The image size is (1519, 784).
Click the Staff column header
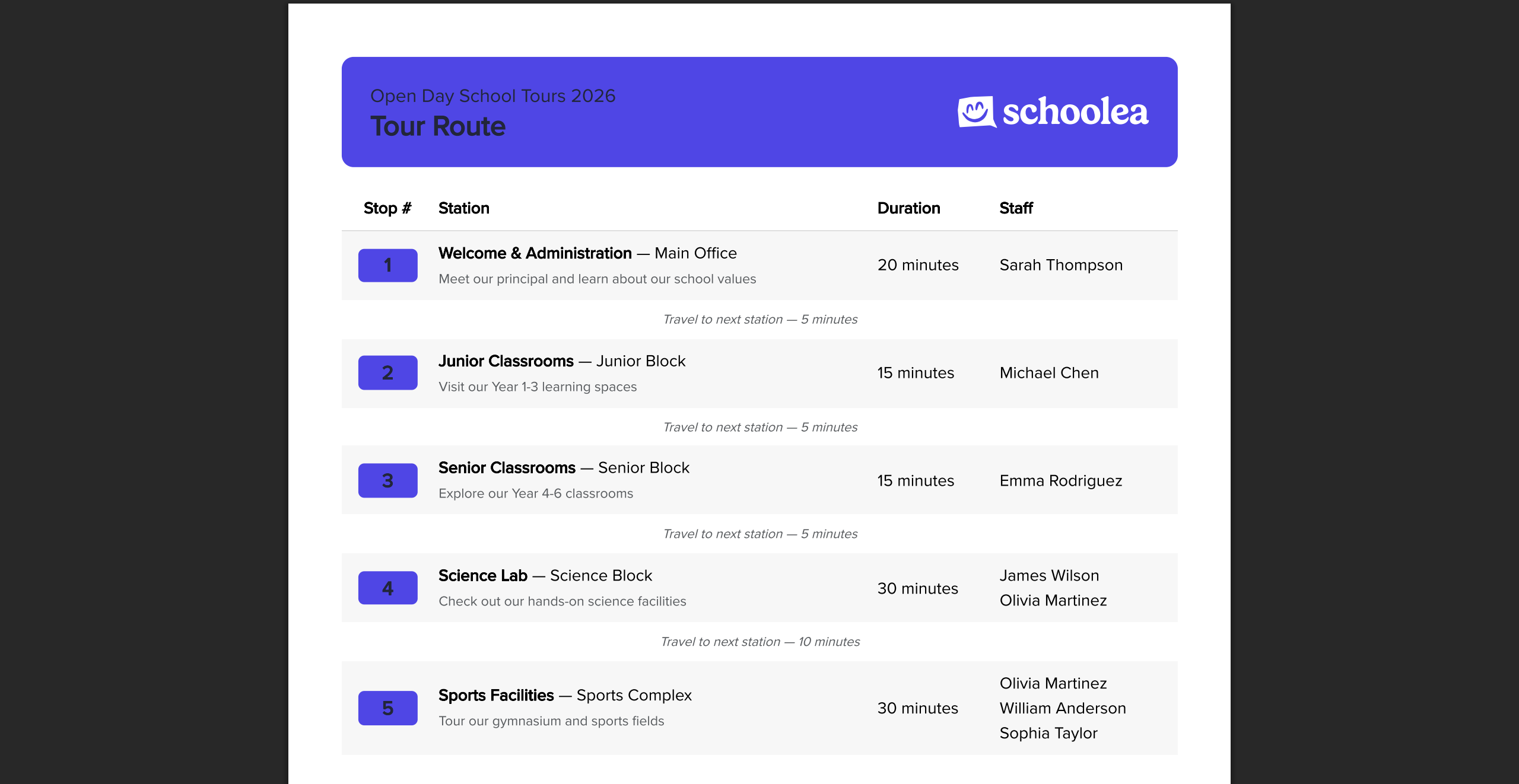coord(1016,208)
